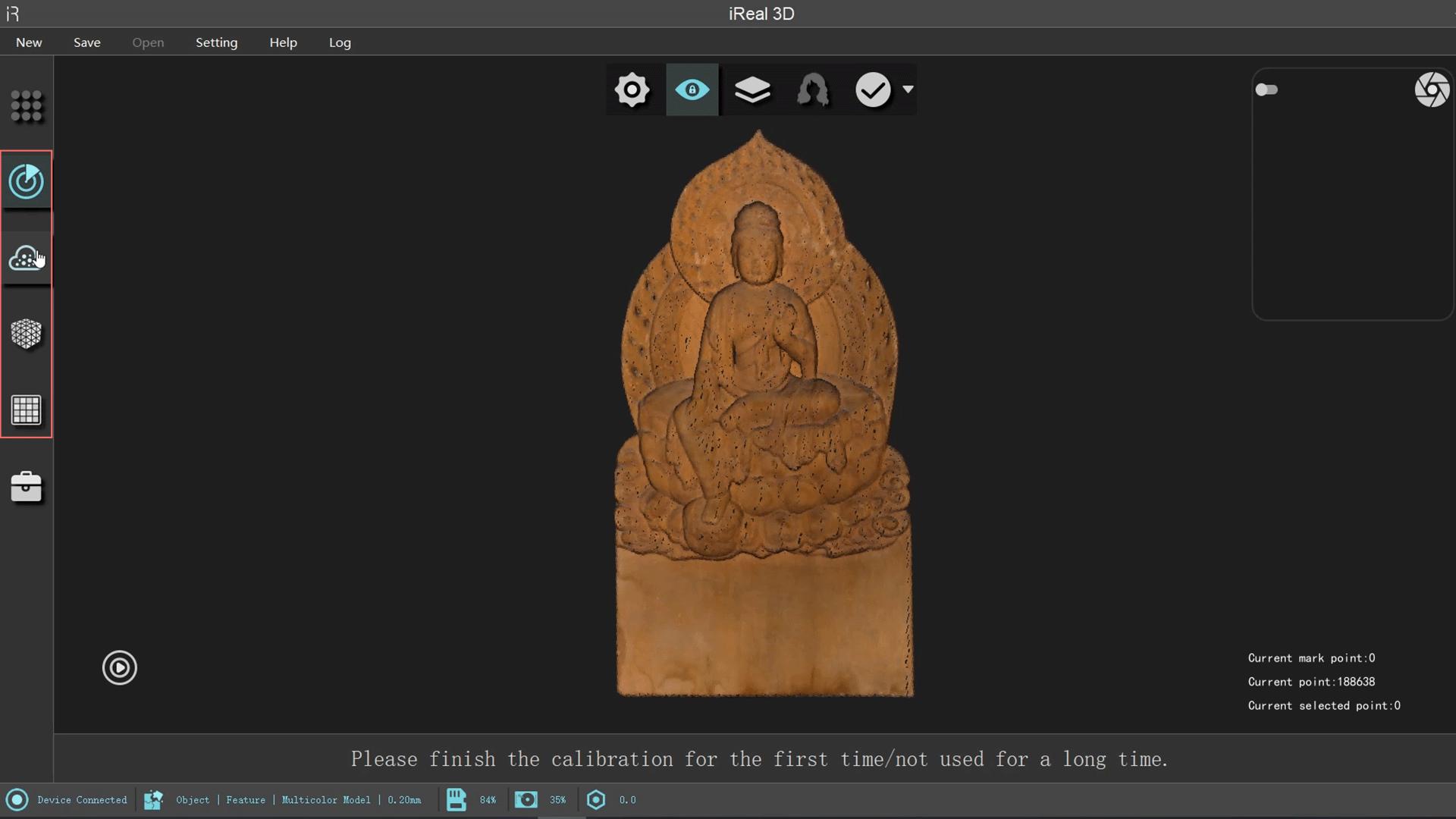Open scanner gear settings in top toolbar
This screenshot has width=1456, height=819.
point(632,90)
